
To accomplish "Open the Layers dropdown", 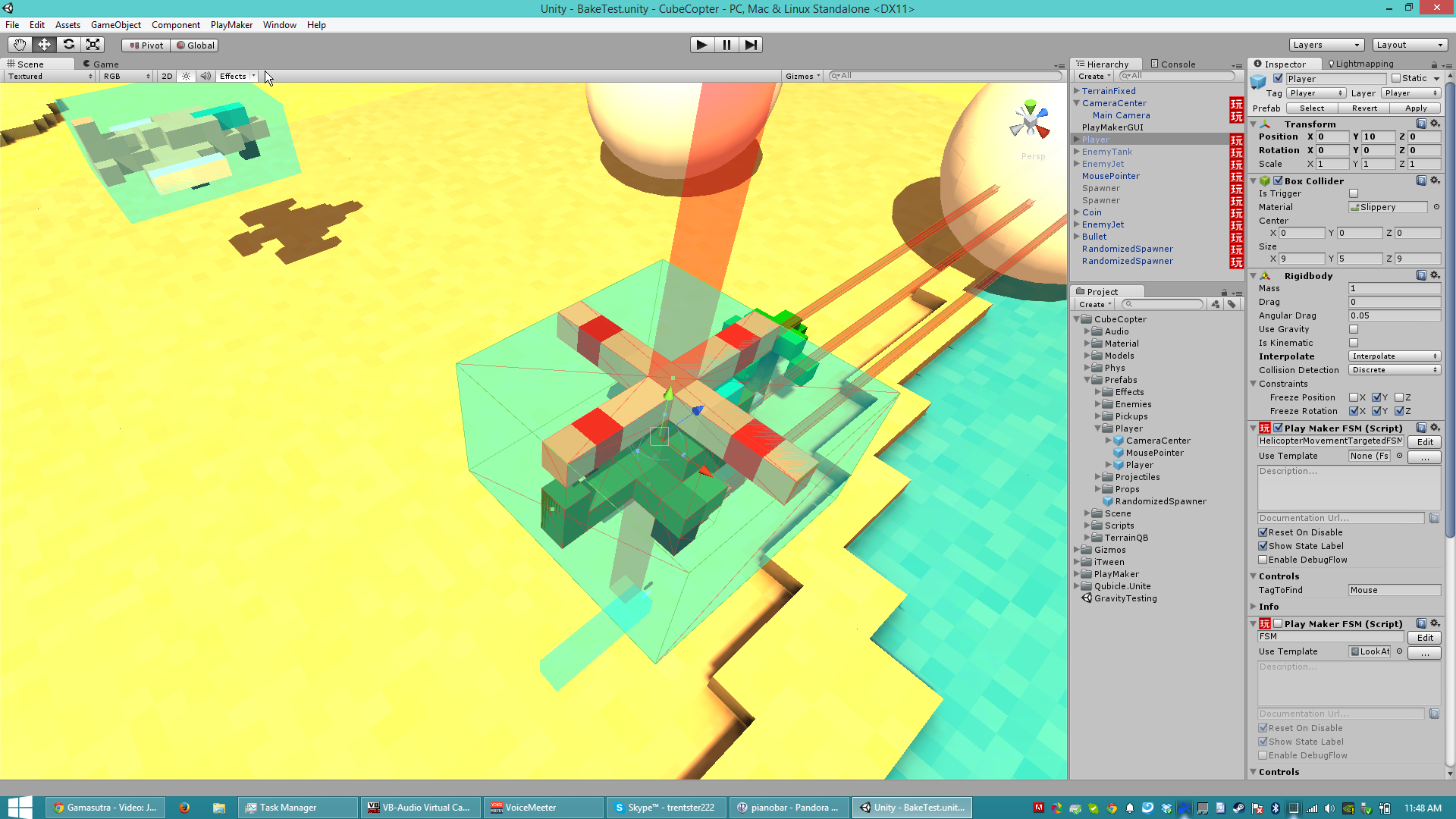I will tap(1326, 45).
